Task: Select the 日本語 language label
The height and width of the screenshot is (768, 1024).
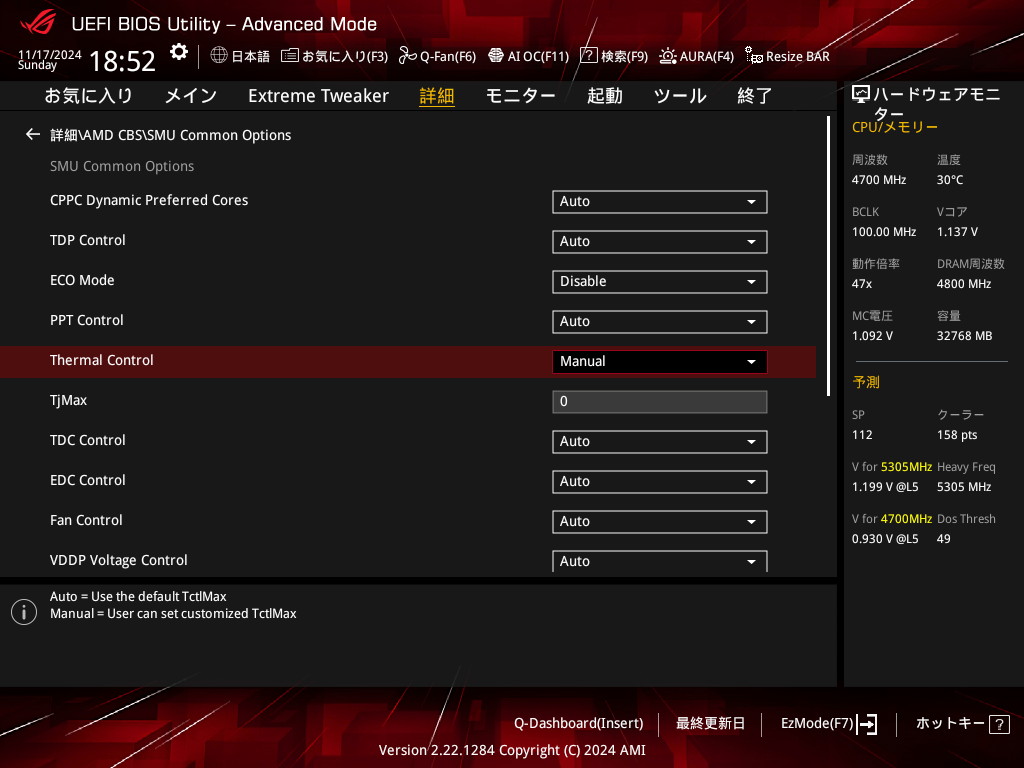Action: (x=250, y=56)
